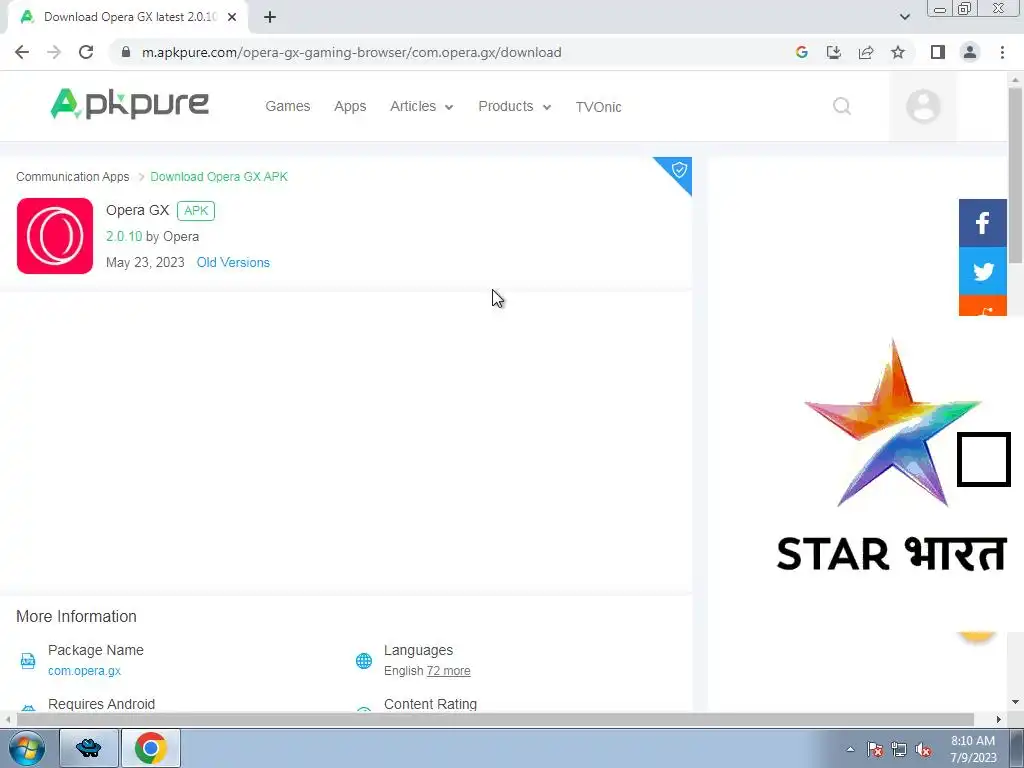This screenshot has width=1024, height=768.
Task: Show 72 more languages
Action: click(x=448, y=671)
